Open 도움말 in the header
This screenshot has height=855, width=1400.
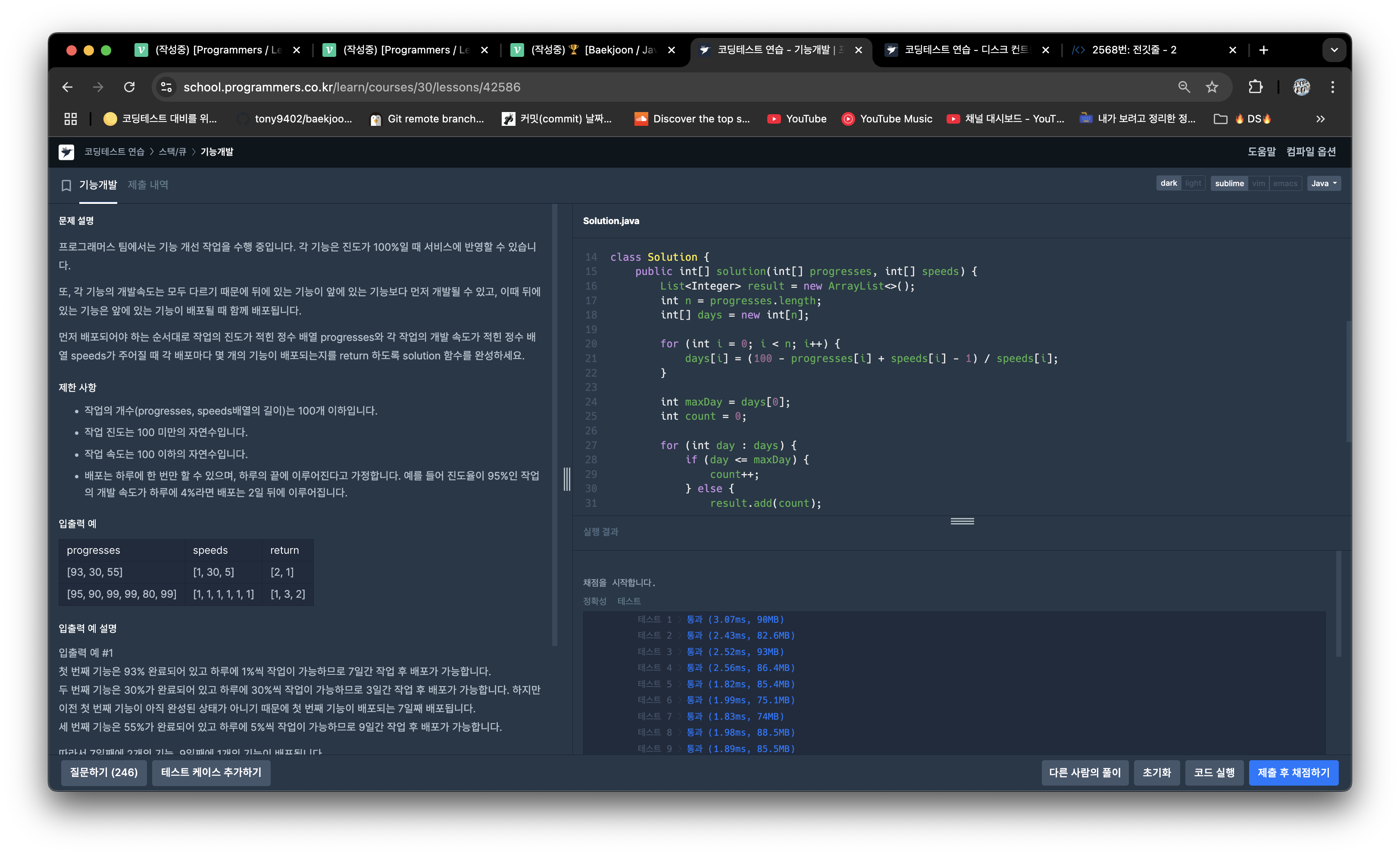click(1261, 152)
